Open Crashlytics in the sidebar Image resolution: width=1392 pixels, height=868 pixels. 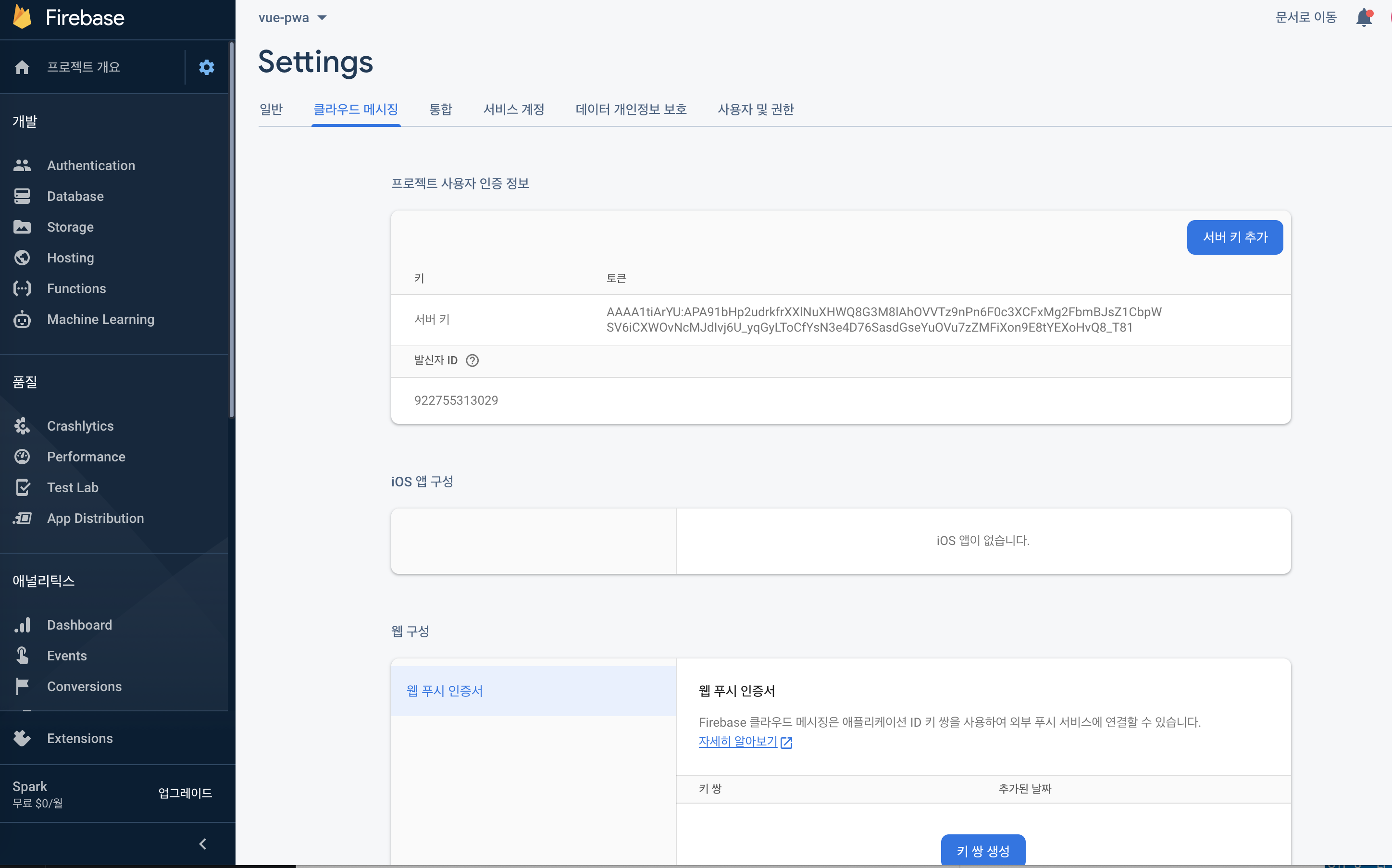click(x=80, y=426)
